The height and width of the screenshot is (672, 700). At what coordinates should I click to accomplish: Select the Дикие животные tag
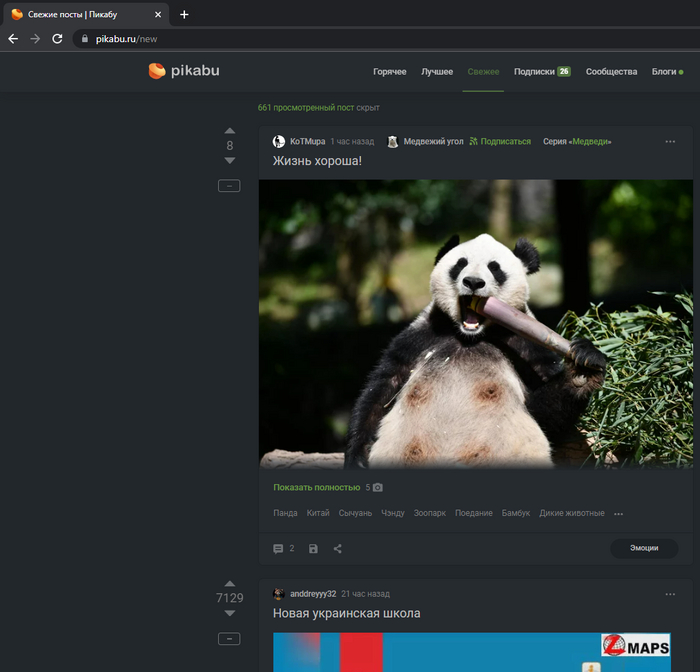coord(572,513)
